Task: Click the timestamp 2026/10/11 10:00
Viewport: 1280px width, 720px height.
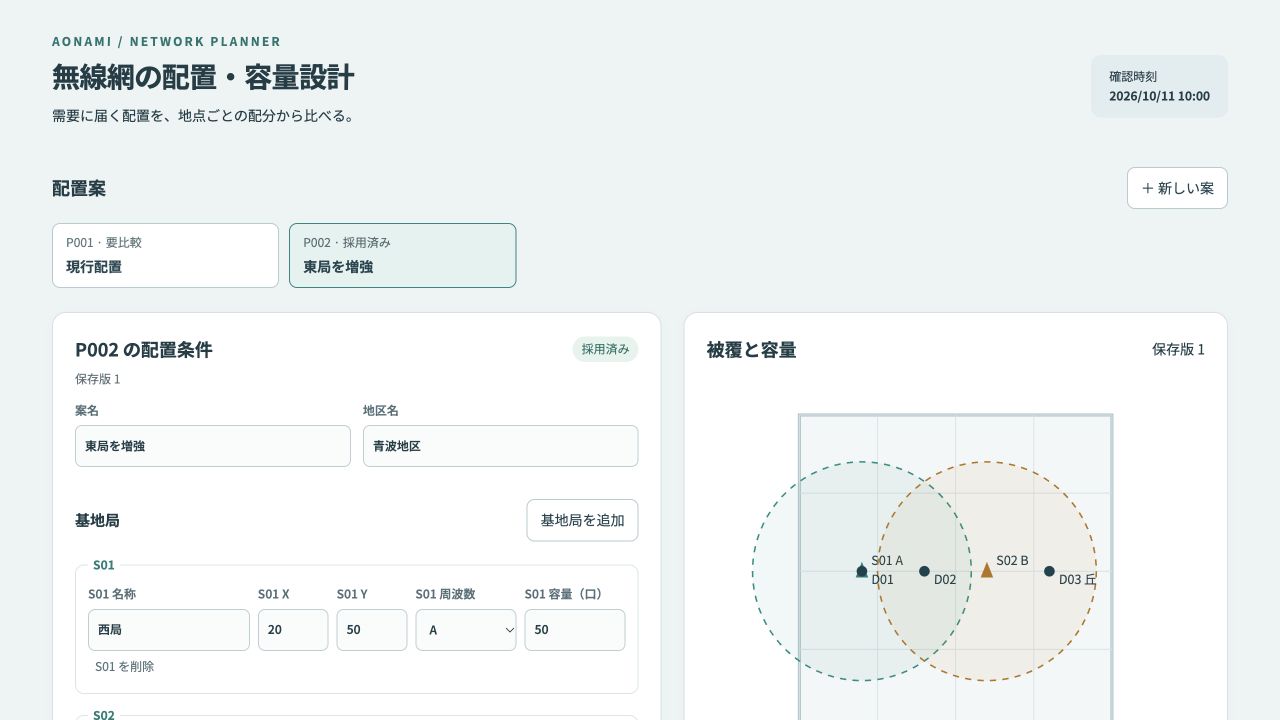Action: (1159, 97)
